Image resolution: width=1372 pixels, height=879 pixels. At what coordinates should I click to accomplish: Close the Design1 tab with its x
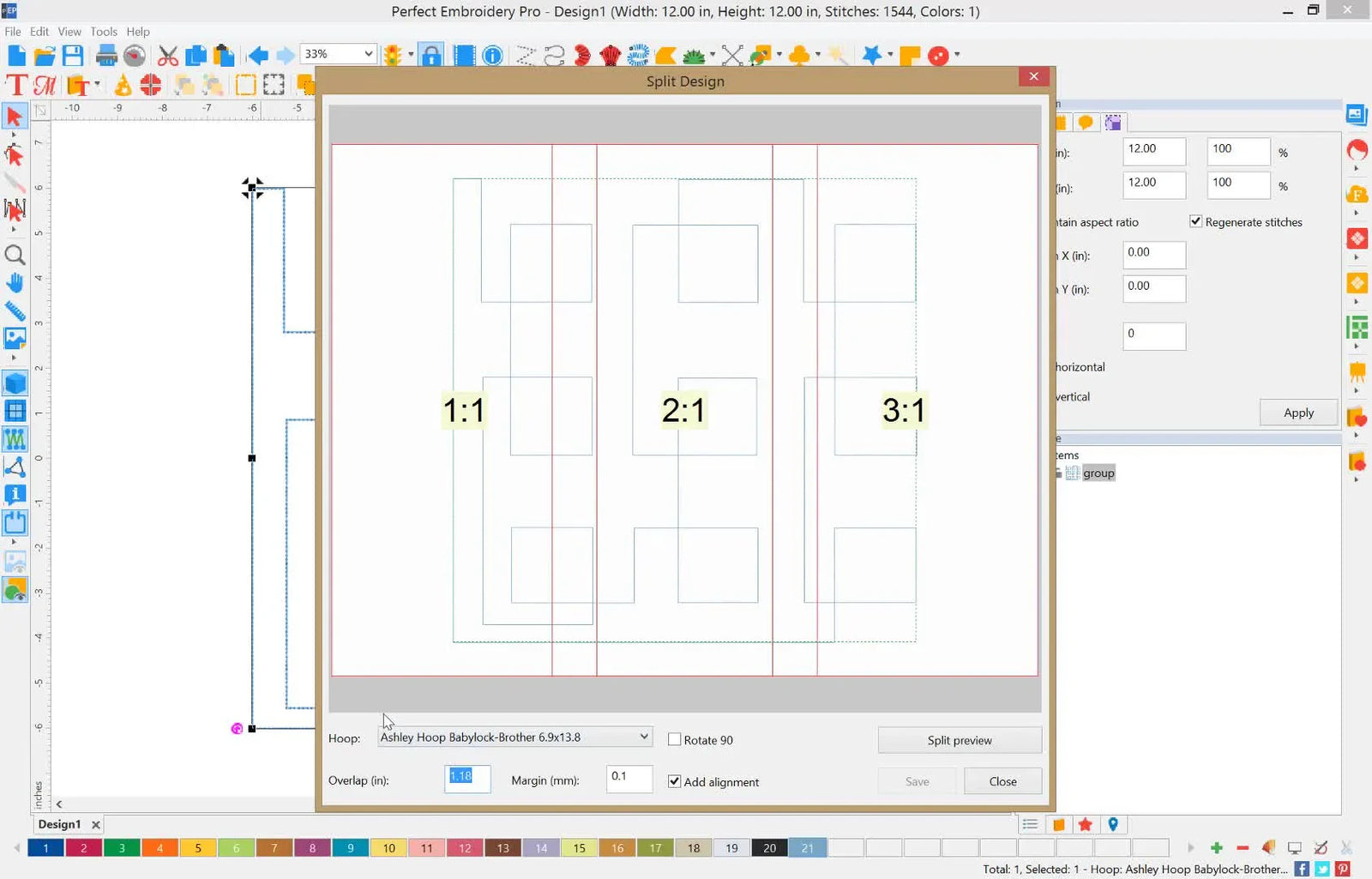point(96,825)
